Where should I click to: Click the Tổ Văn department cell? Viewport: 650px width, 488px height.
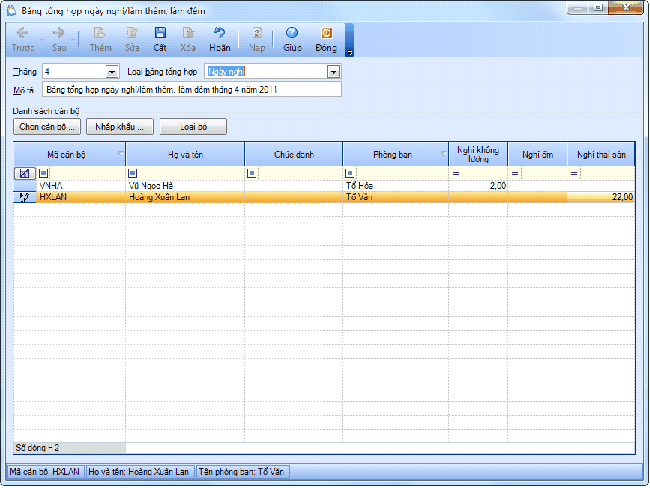[395, 197]
